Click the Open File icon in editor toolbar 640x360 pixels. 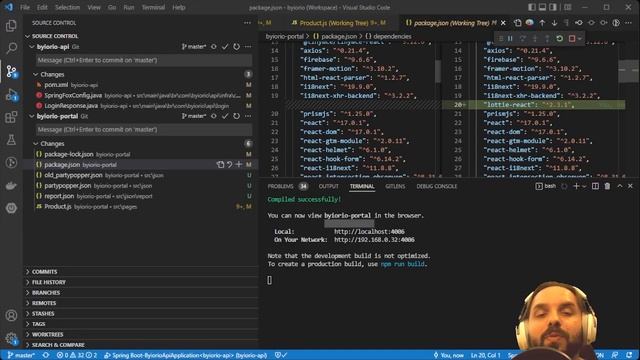click(518, 23)
